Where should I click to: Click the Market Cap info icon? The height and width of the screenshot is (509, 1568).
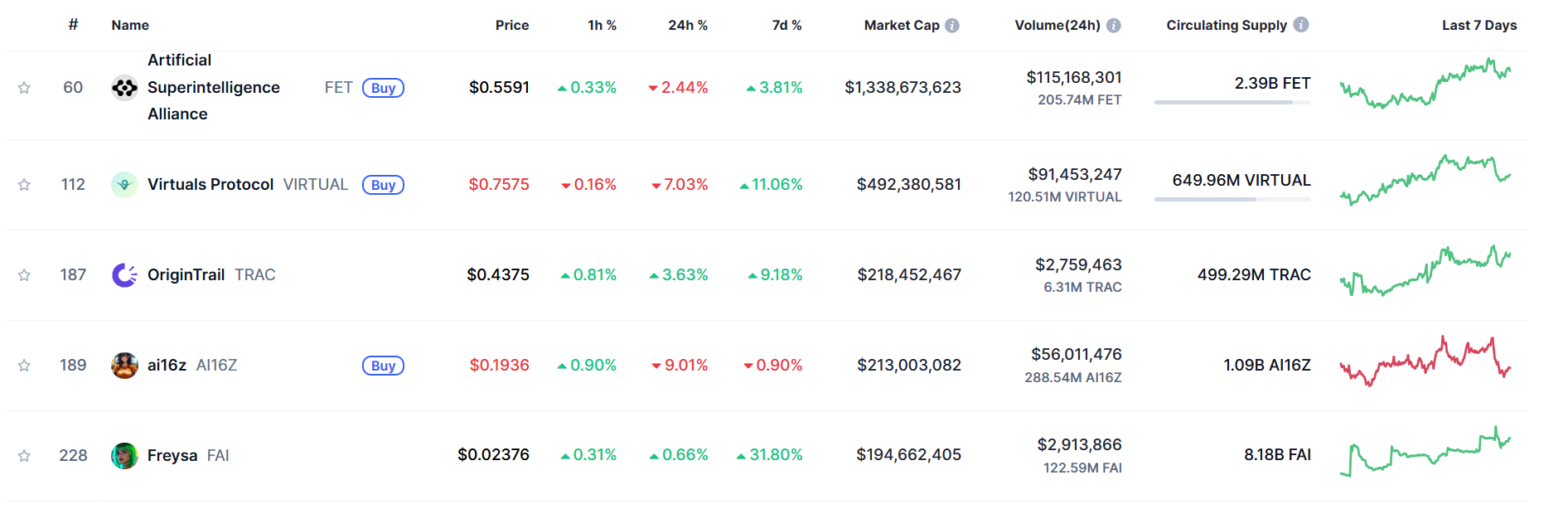[952, 26]
